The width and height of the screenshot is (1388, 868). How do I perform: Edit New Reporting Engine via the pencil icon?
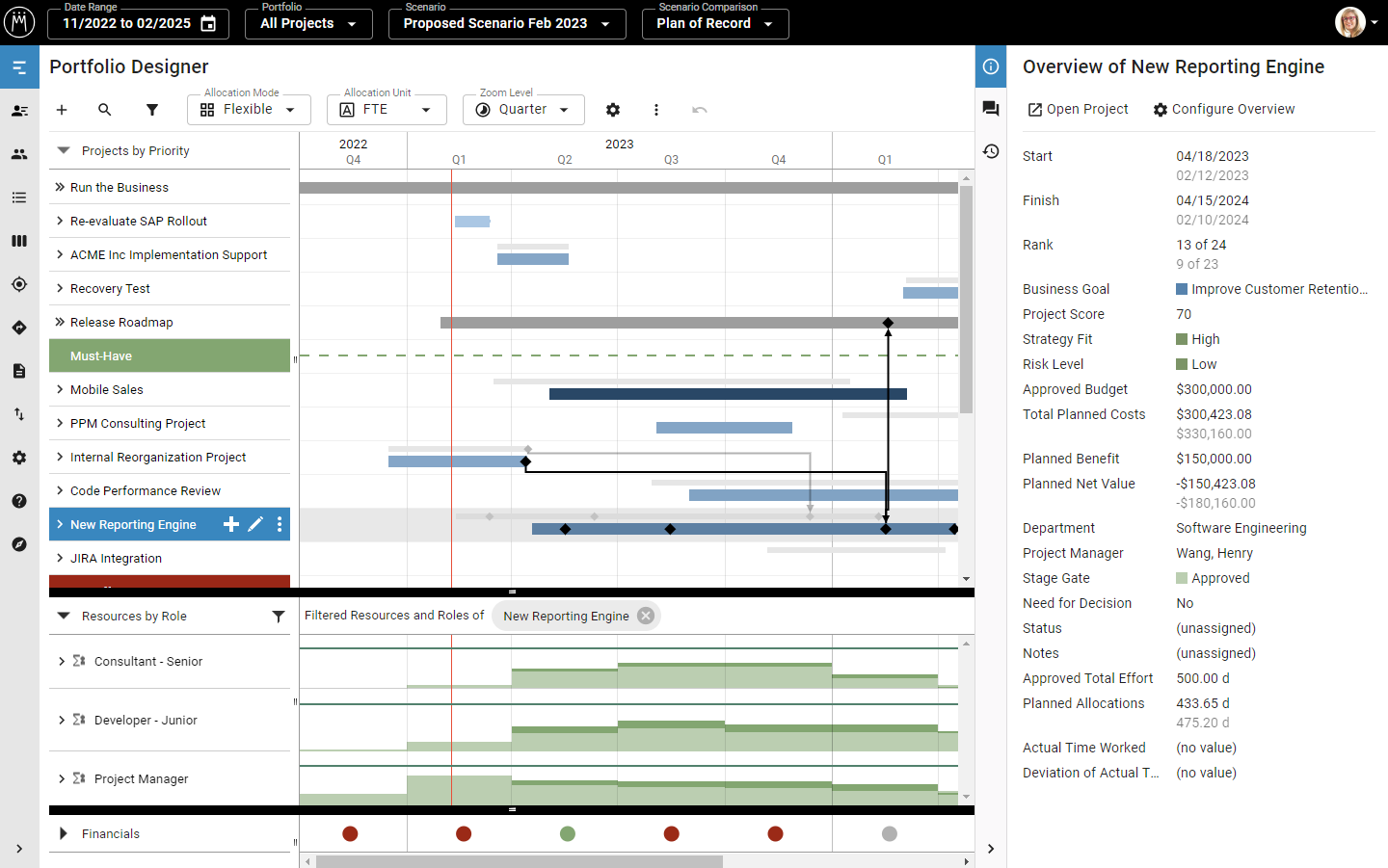pyautogui.click(x=254, y=524)
